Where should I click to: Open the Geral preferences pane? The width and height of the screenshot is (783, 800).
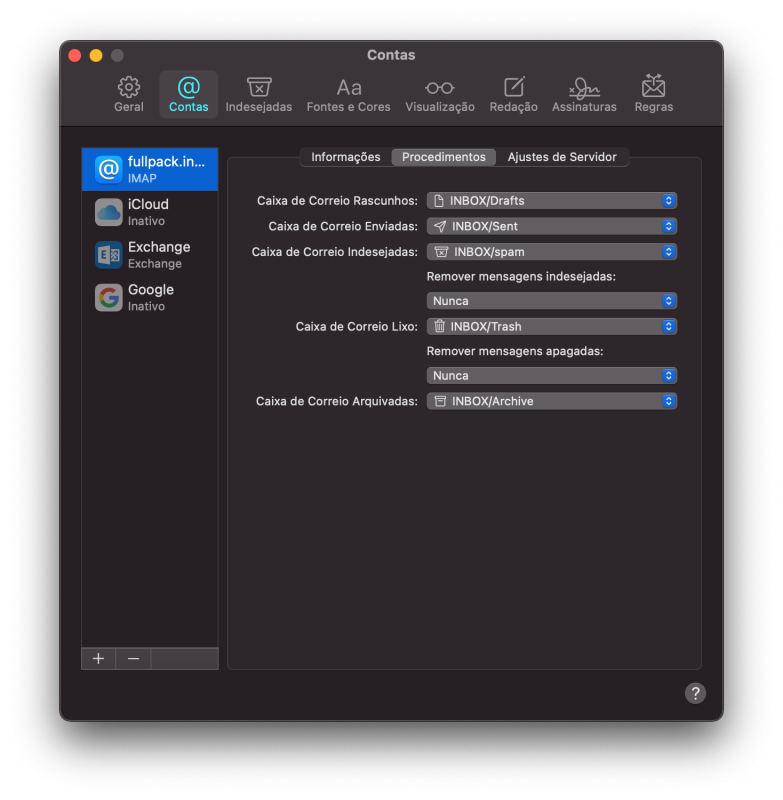click(x=129, y=95)
